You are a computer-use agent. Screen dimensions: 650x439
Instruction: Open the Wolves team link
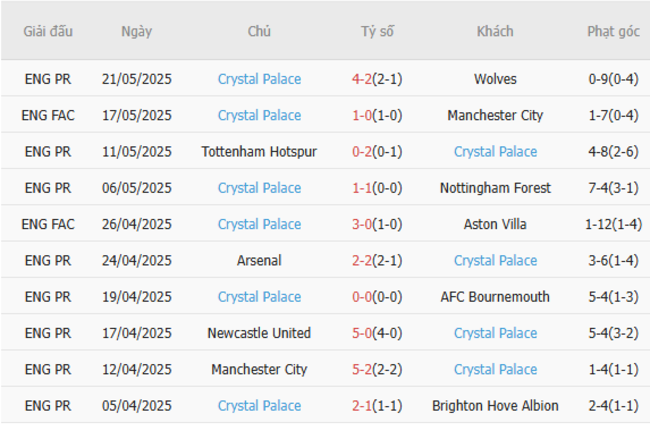point(495,79)
